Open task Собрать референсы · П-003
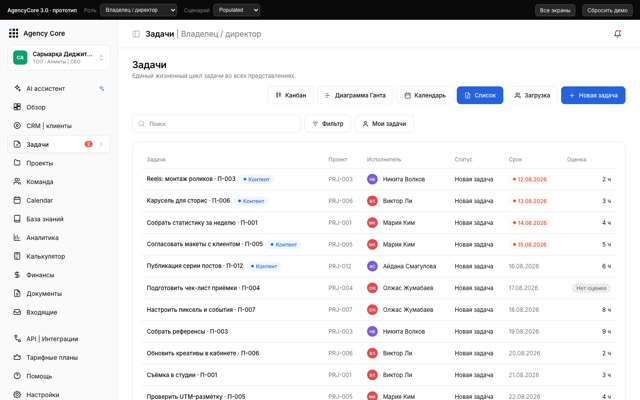Image resolution: width=640 pixels, height=400 pixels. [x=187, y=331]
